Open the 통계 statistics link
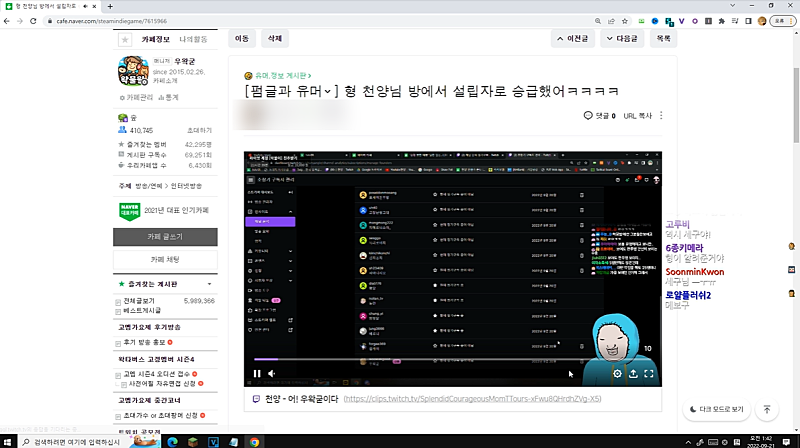Viewport: 800px width, 448px height. click(x=169, y=97)
